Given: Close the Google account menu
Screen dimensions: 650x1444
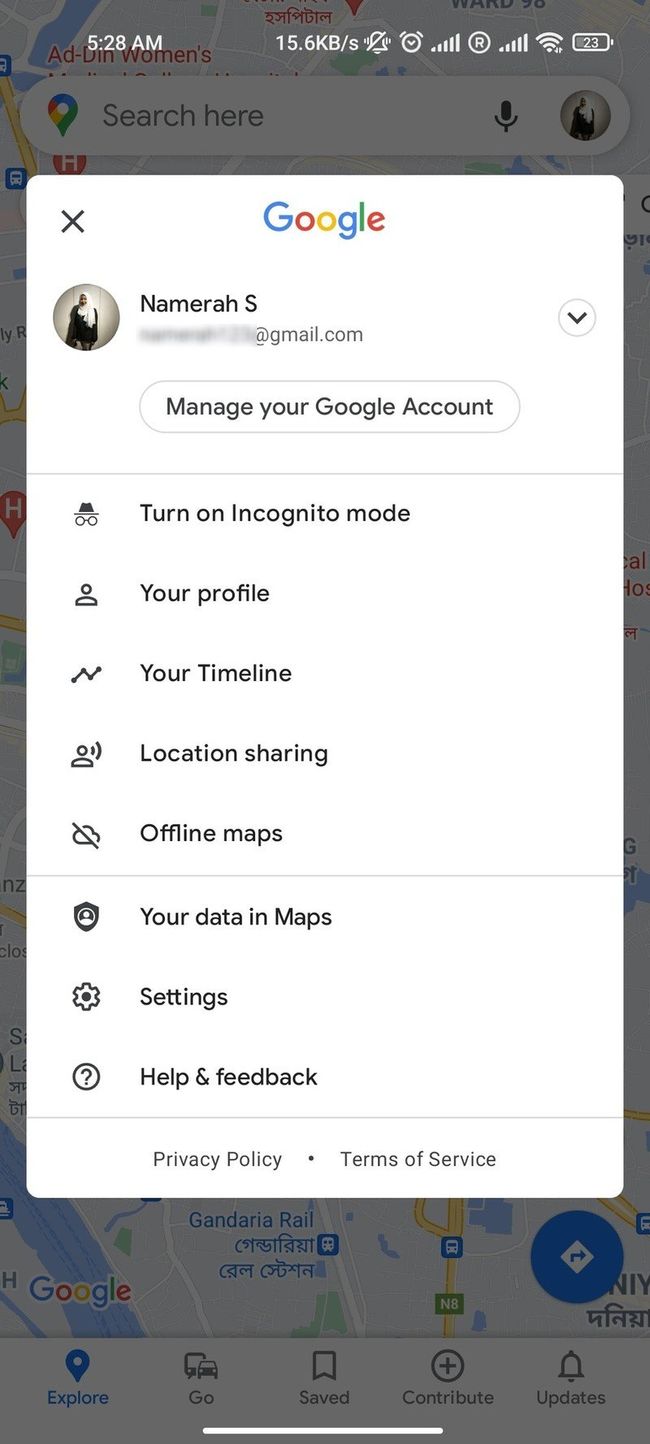Looking at the screenshot, I should coord(72,220).
